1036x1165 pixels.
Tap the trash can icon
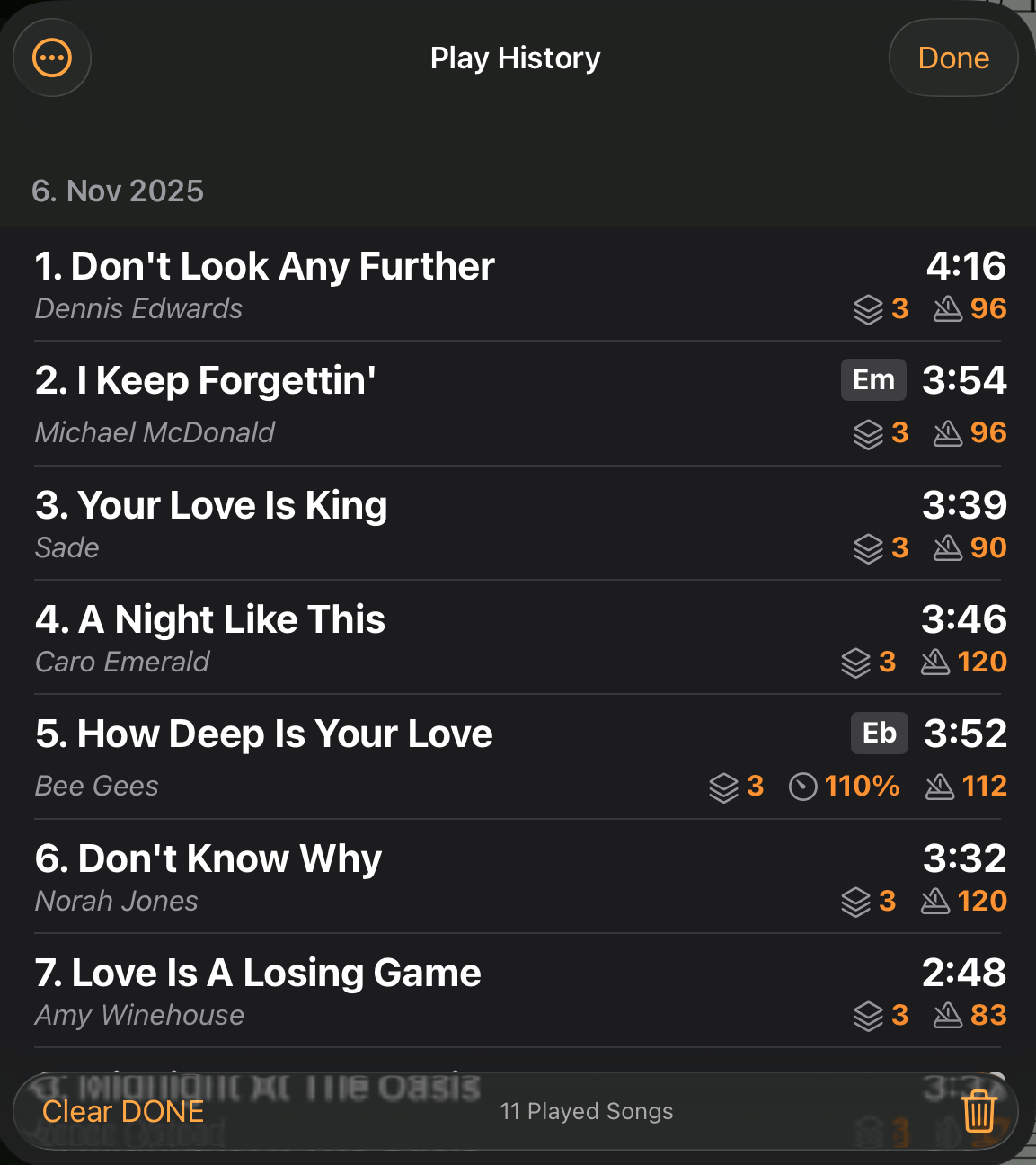pyautogui.click(x=979, y=1111)
